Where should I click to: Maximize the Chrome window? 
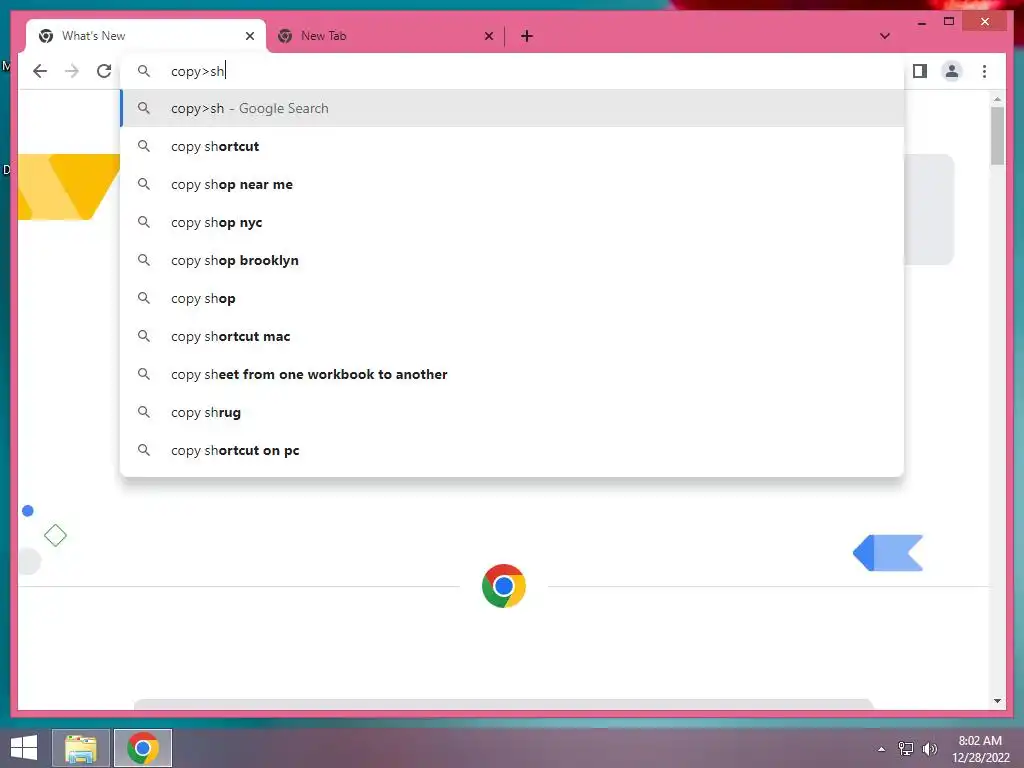coord(949,22)
